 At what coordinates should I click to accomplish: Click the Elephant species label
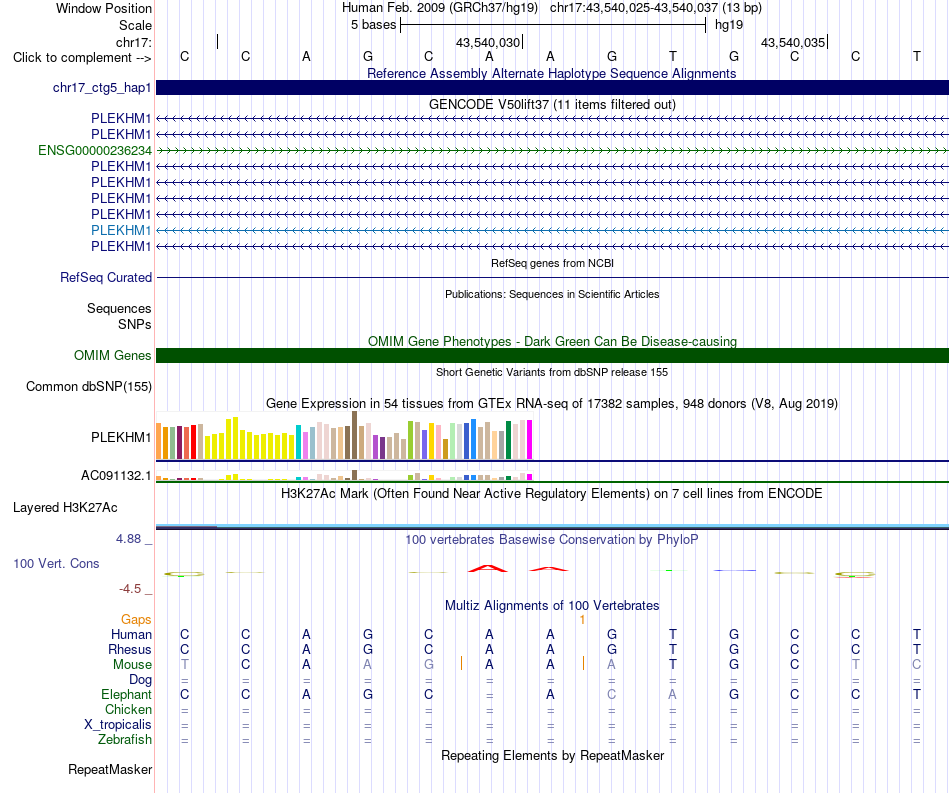click(126, 694)
